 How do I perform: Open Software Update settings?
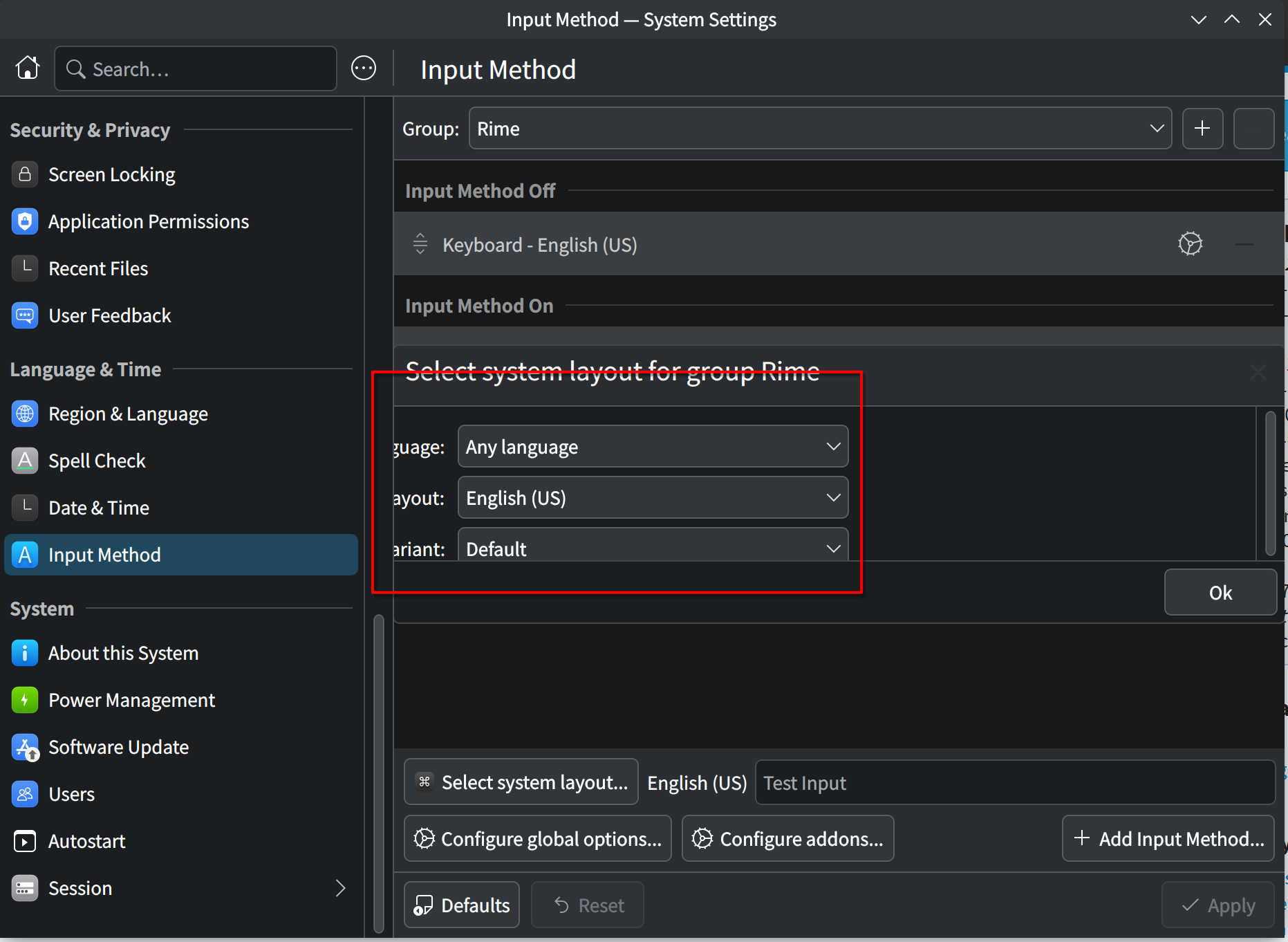coord(181,747)
